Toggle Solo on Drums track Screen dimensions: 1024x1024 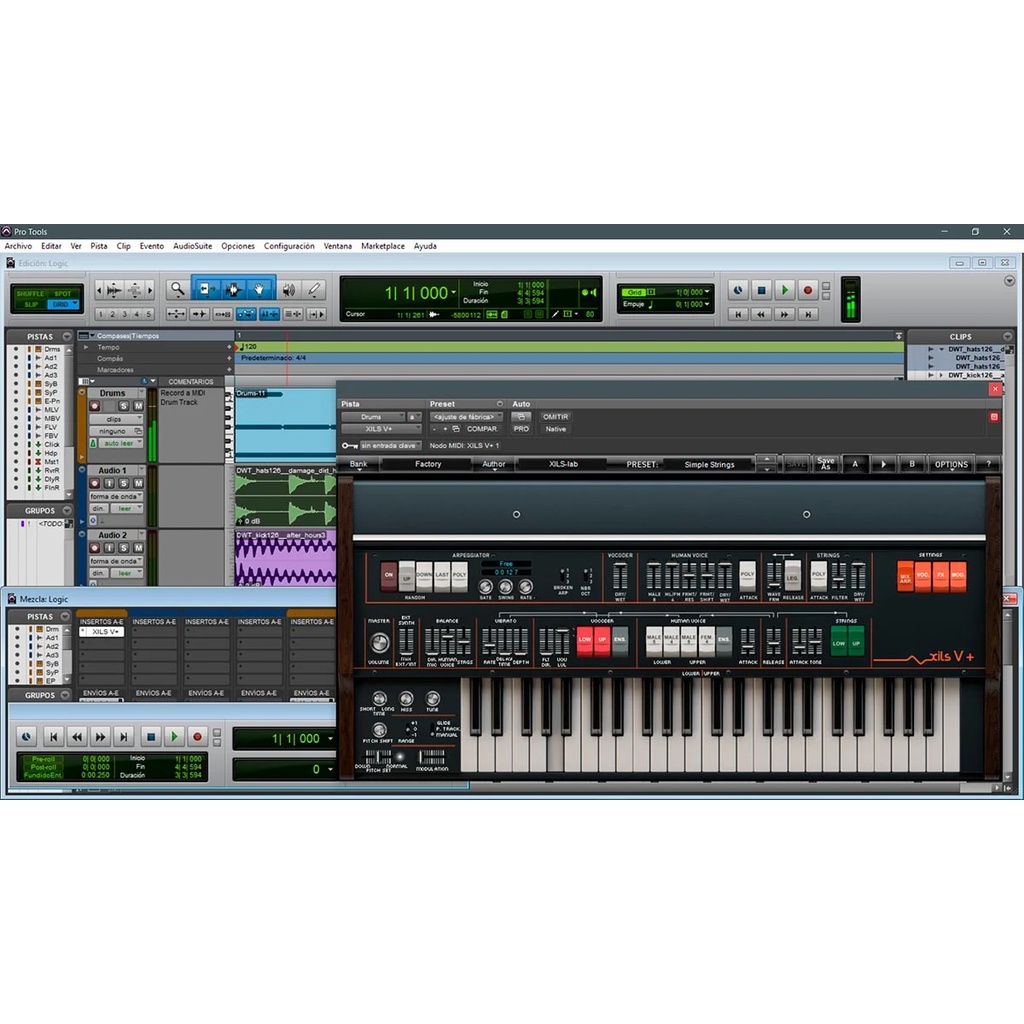(123, 406)
